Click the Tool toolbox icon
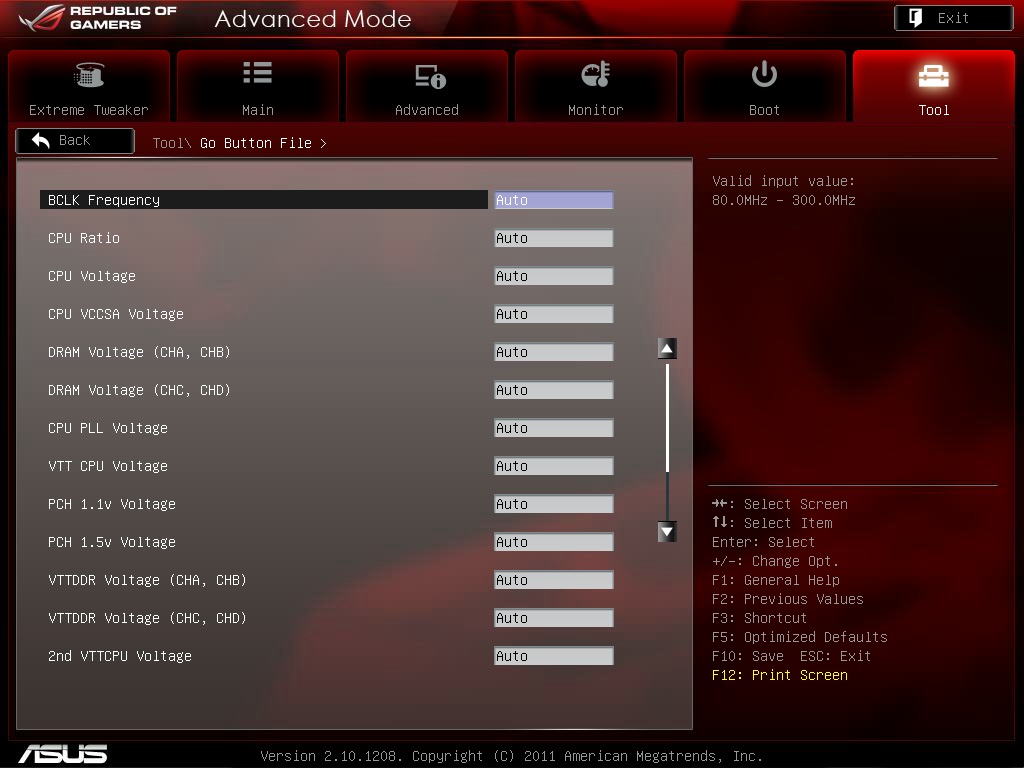The image size is (1024, 768). tap(934, 76)
